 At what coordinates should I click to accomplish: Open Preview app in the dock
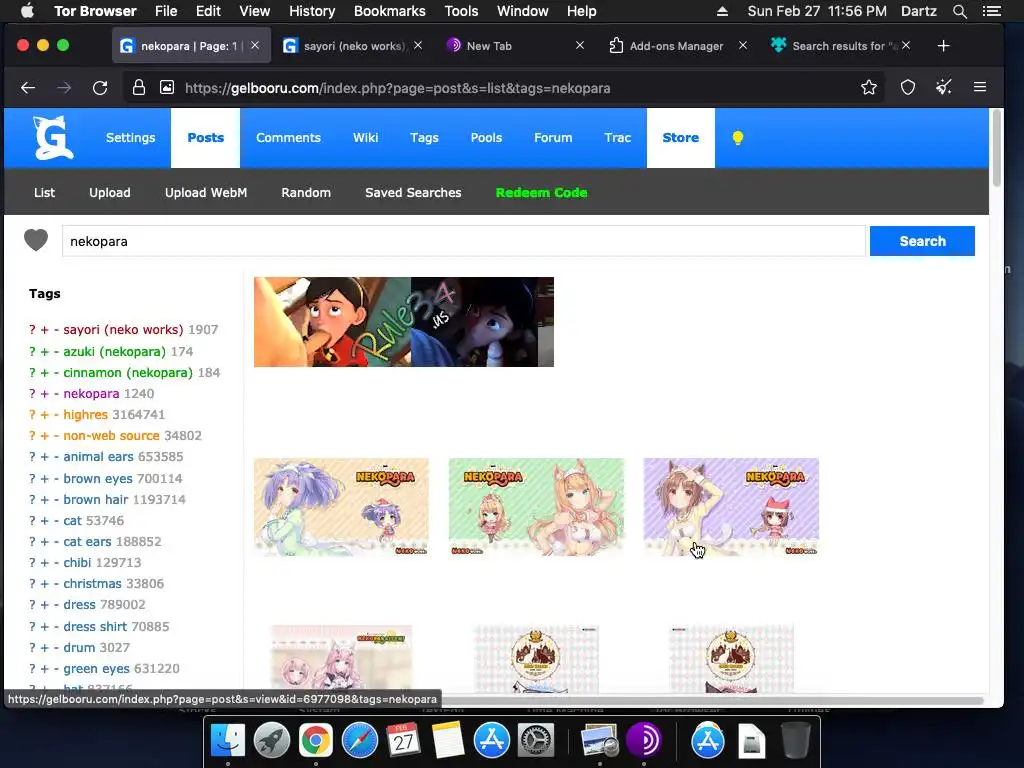(x=600, y=741)
